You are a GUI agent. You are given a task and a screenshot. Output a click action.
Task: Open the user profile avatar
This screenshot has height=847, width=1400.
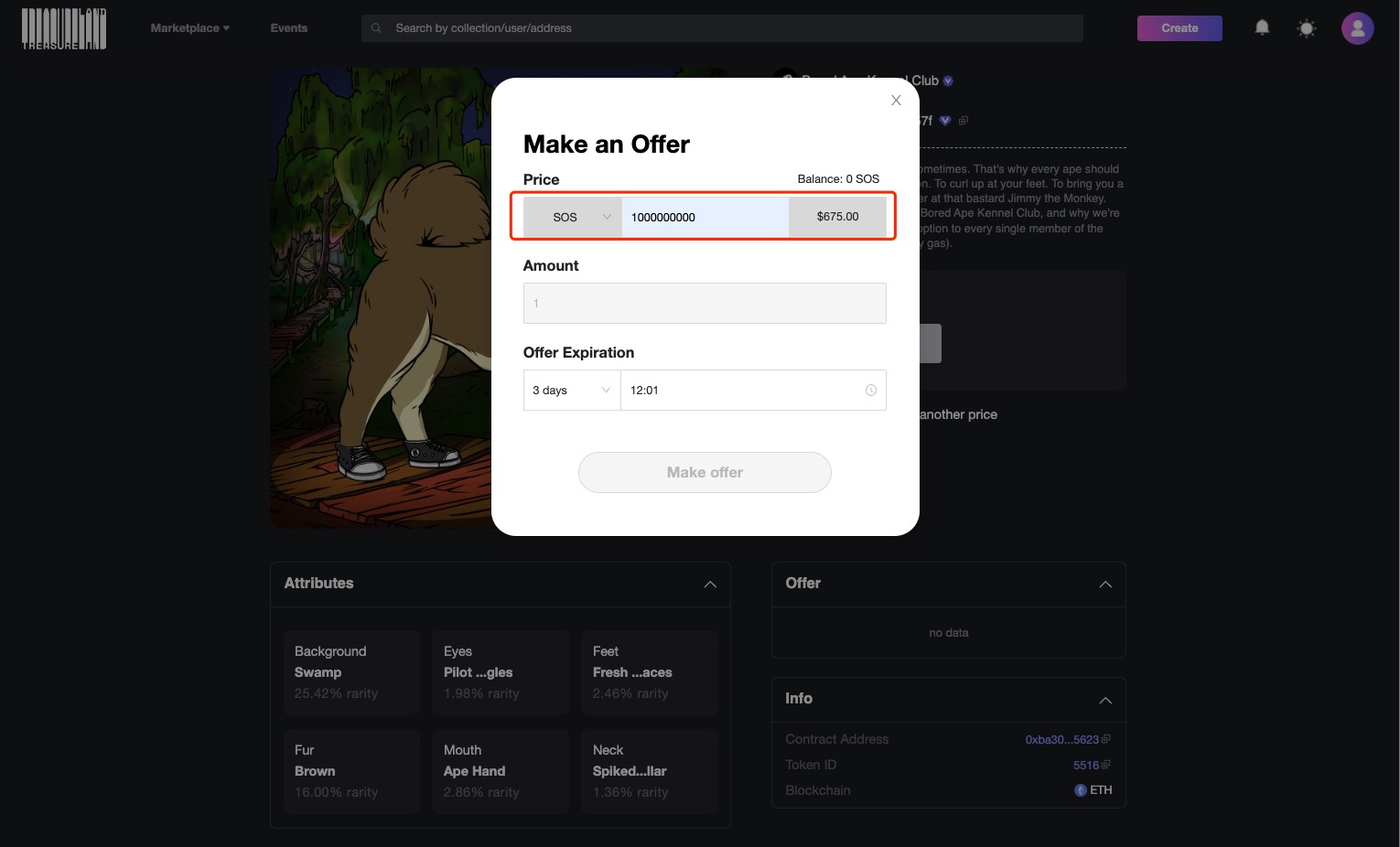1358,28
